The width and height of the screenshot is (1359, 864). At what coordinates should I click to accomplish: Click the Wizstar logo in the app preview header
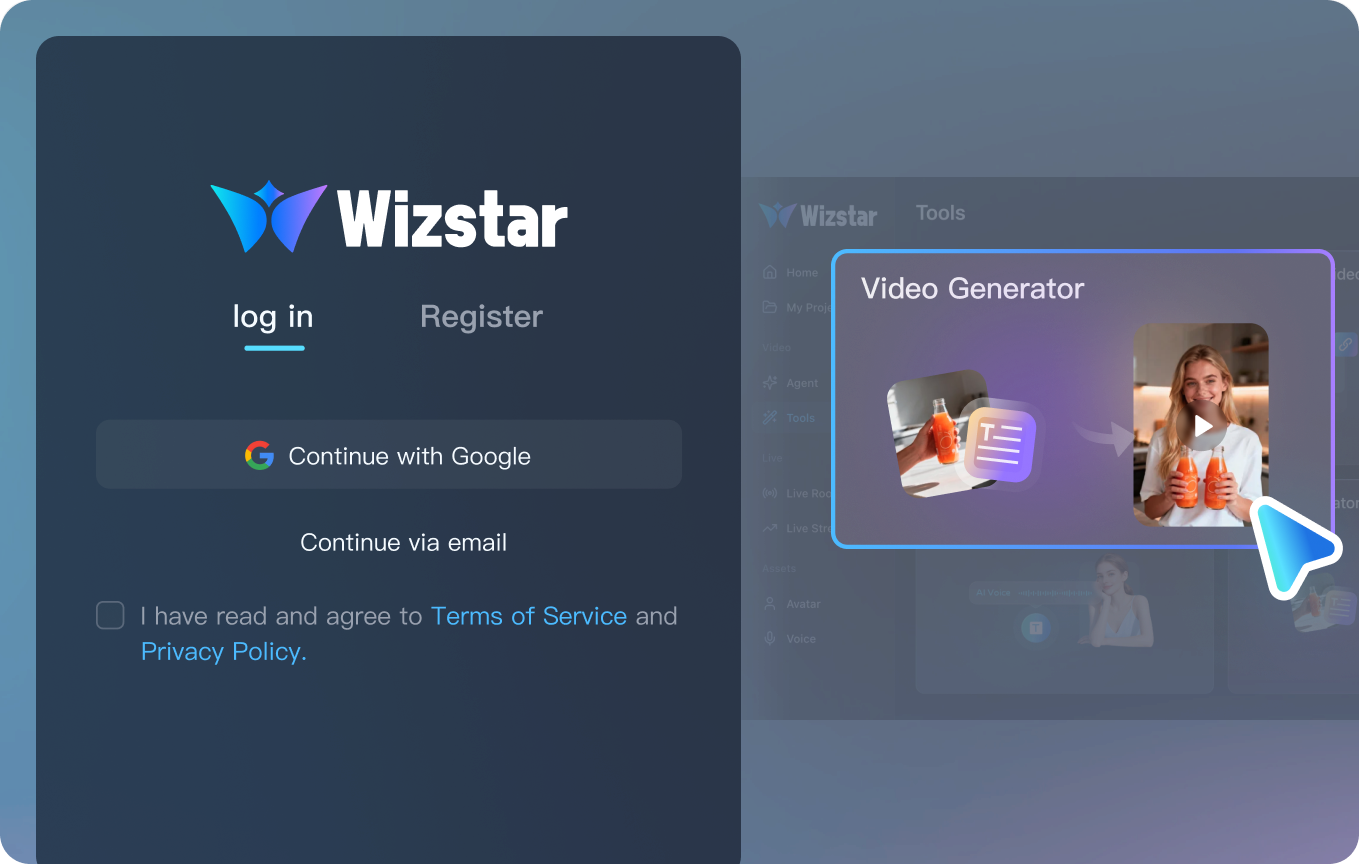(x=818, y=215)
